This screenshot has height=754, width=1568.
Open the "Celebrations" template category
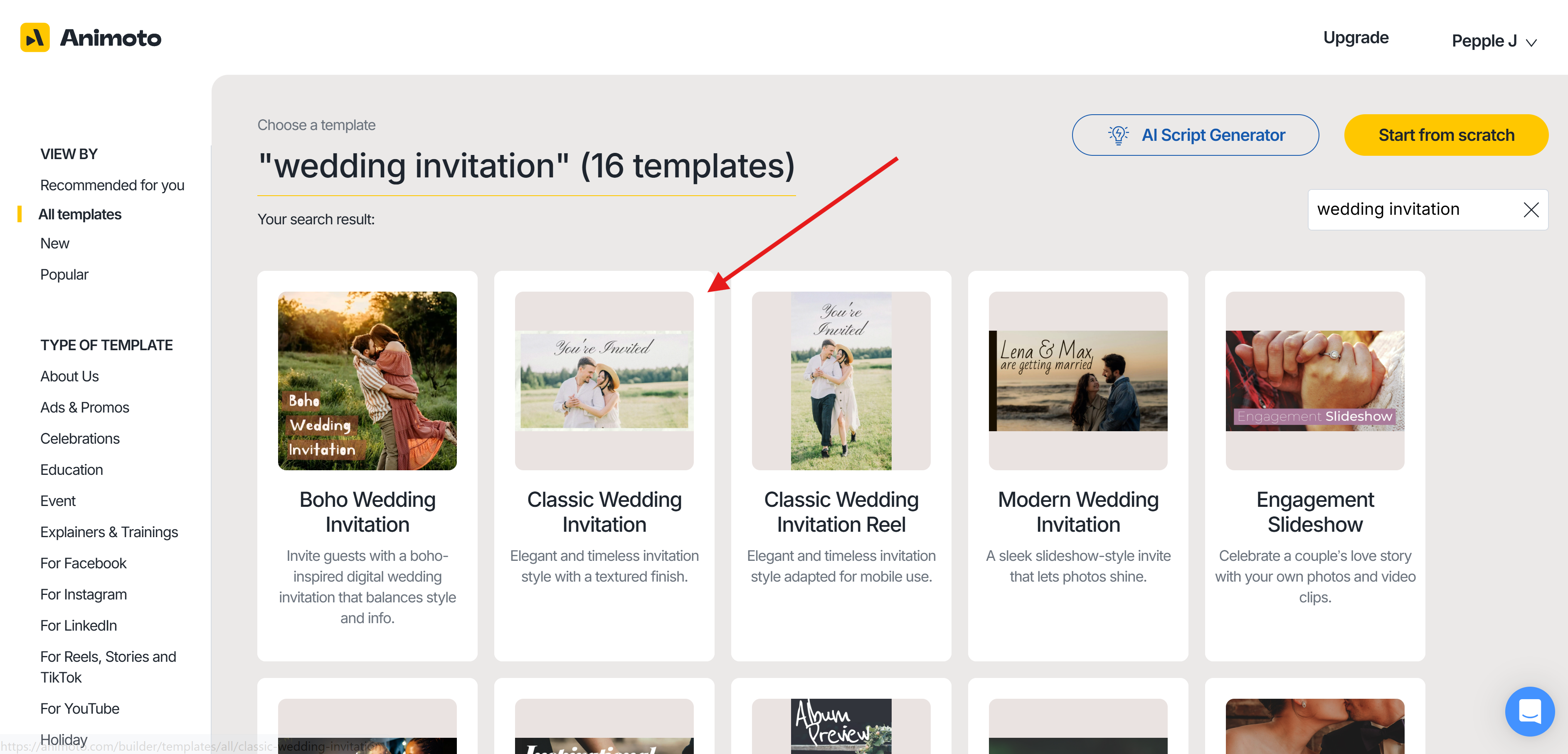pos(80,438)
